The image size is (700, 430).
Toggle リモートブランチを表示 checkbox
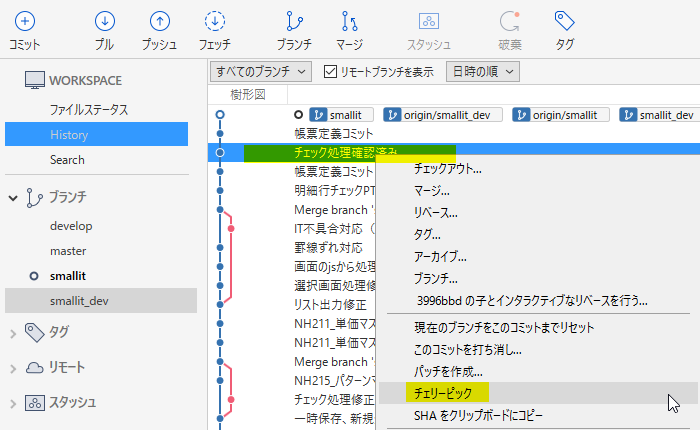[x=331, y=72]
